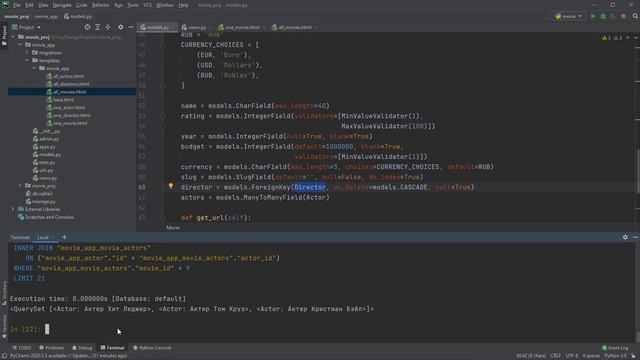This screenshot has height=360, width=640.
Task: Run the project with the green Run icon
Action: pyautogui.click(x=593, y=16)
